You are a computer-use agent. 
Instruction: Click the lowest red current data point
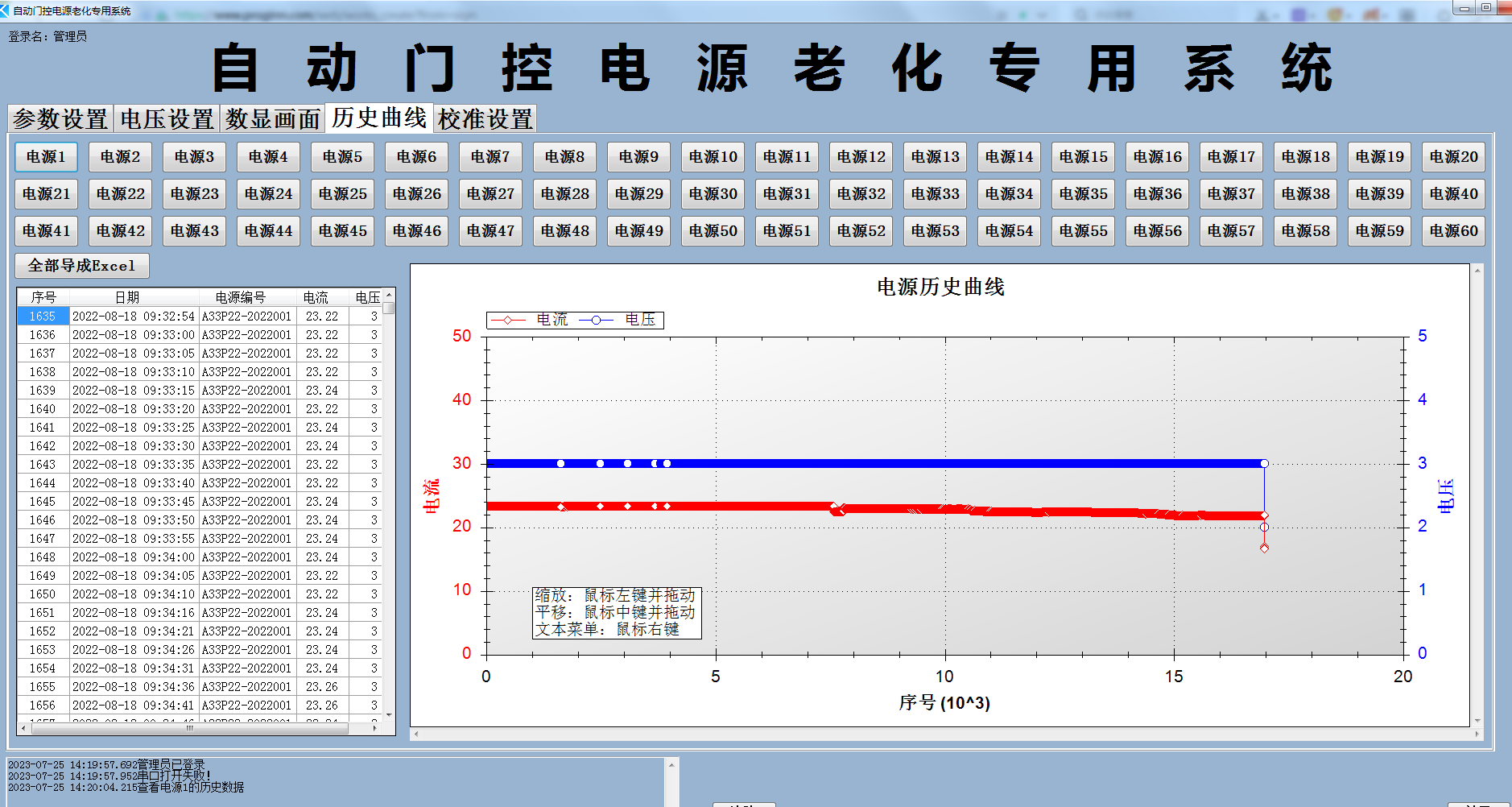pos(1264,548)
